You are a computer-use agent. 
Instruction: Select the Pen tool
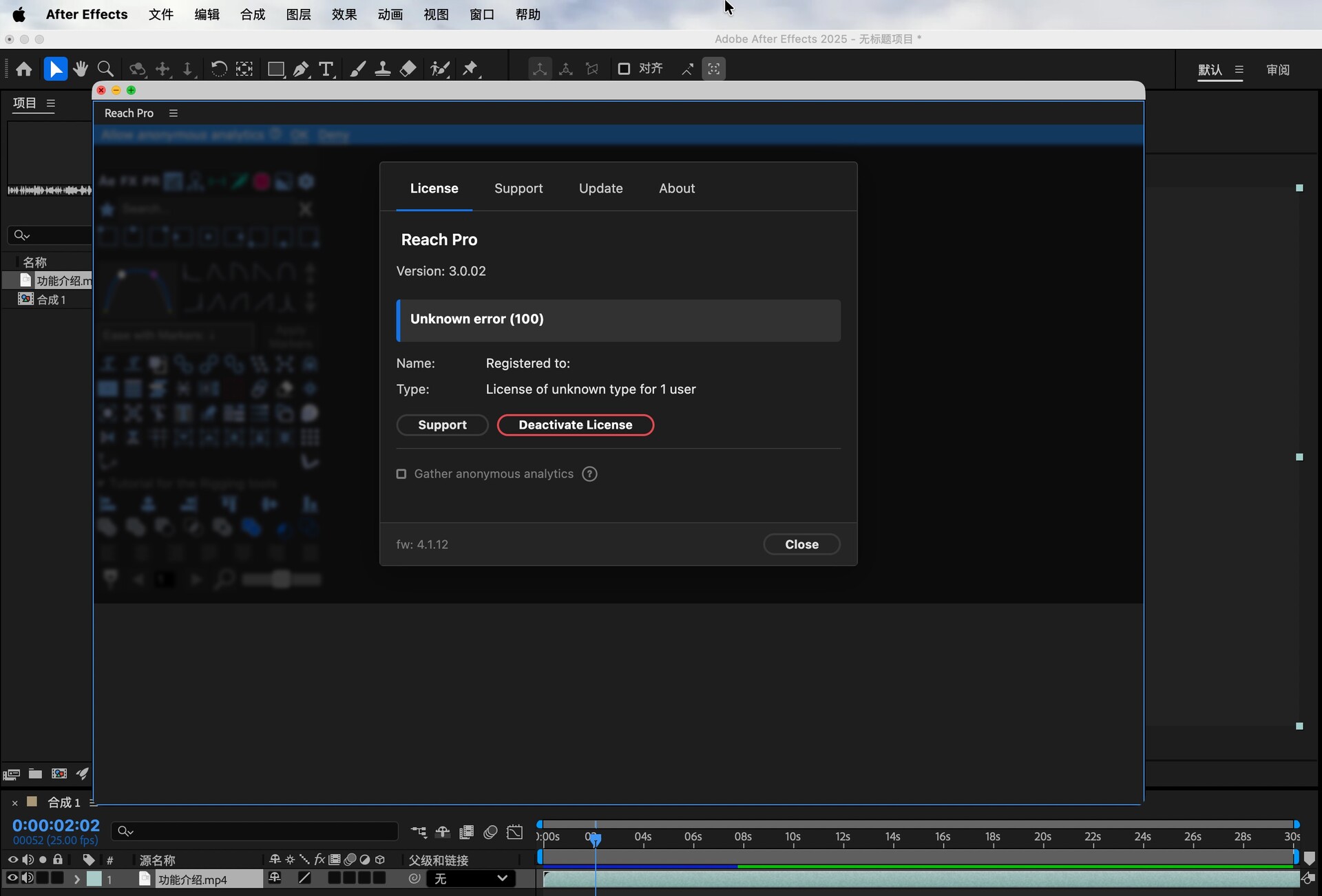pyautogui.click(x=301, y=69)
